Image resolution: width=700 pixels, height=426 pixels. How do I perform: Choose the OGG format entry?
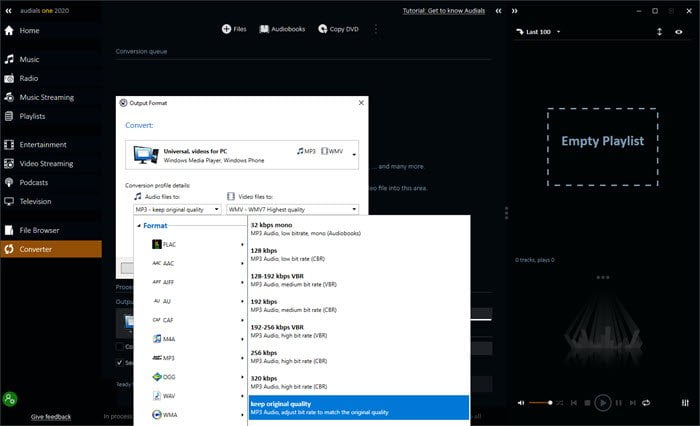click(x=191, y=377)
